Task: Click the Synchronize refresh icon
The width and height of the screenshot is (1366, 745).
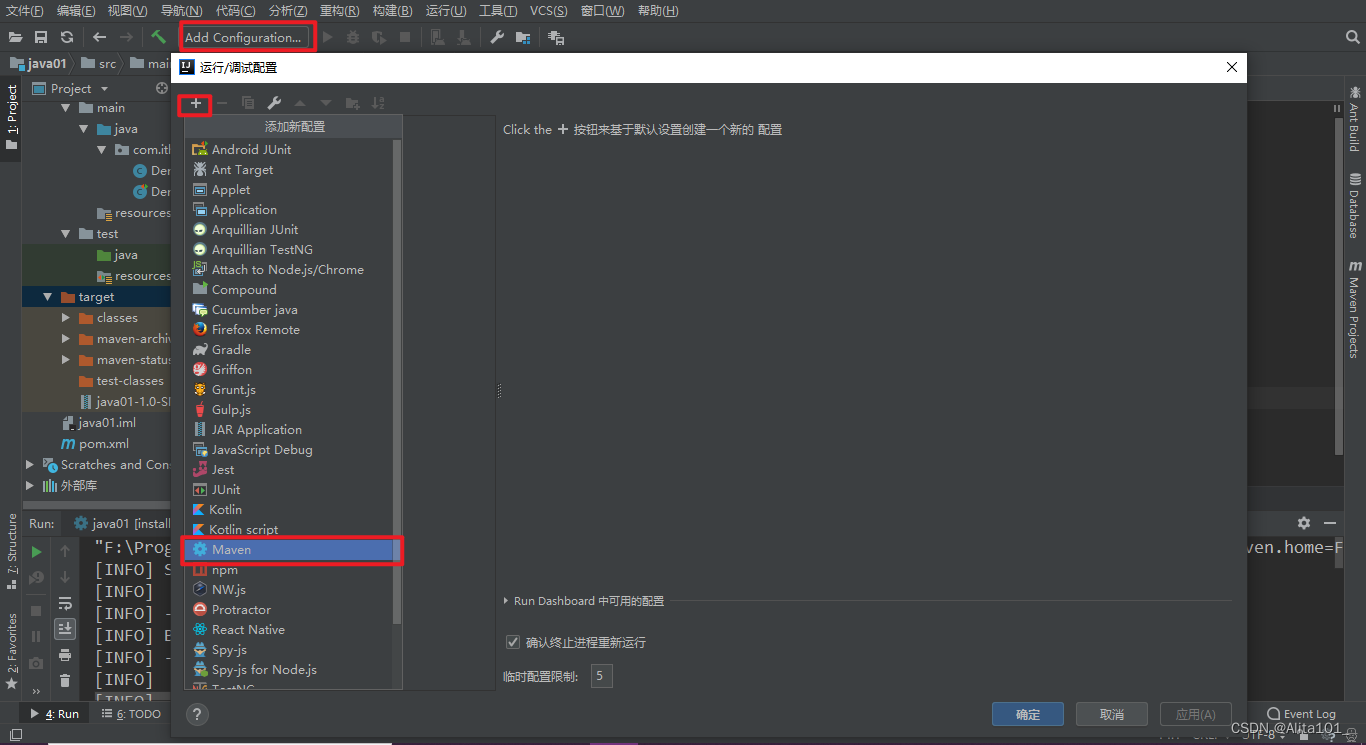Action: pos(67,37)
